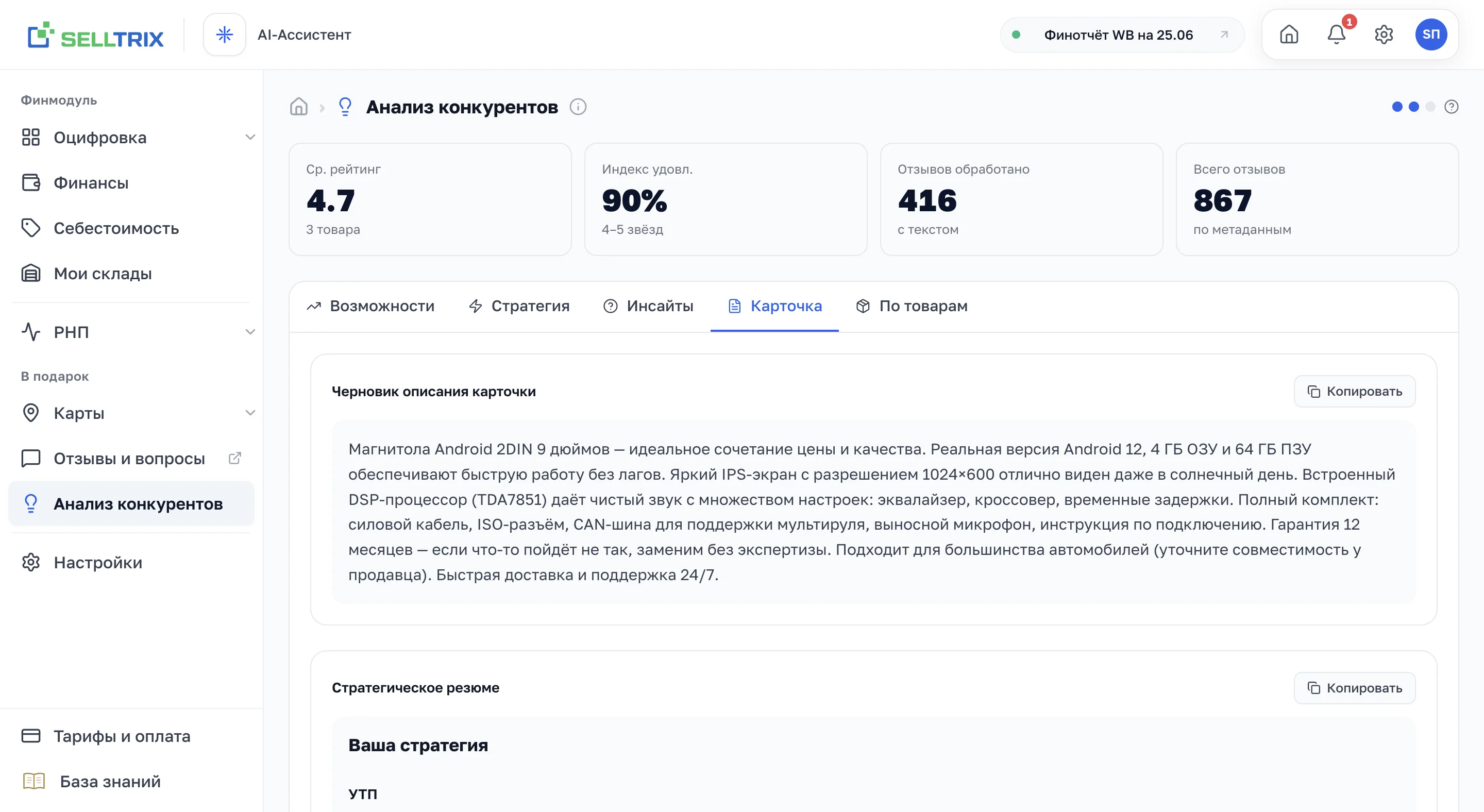Open Мои склады in sidebar
The height and width of the screenshot is (812, 1484).
coord(131,274)
